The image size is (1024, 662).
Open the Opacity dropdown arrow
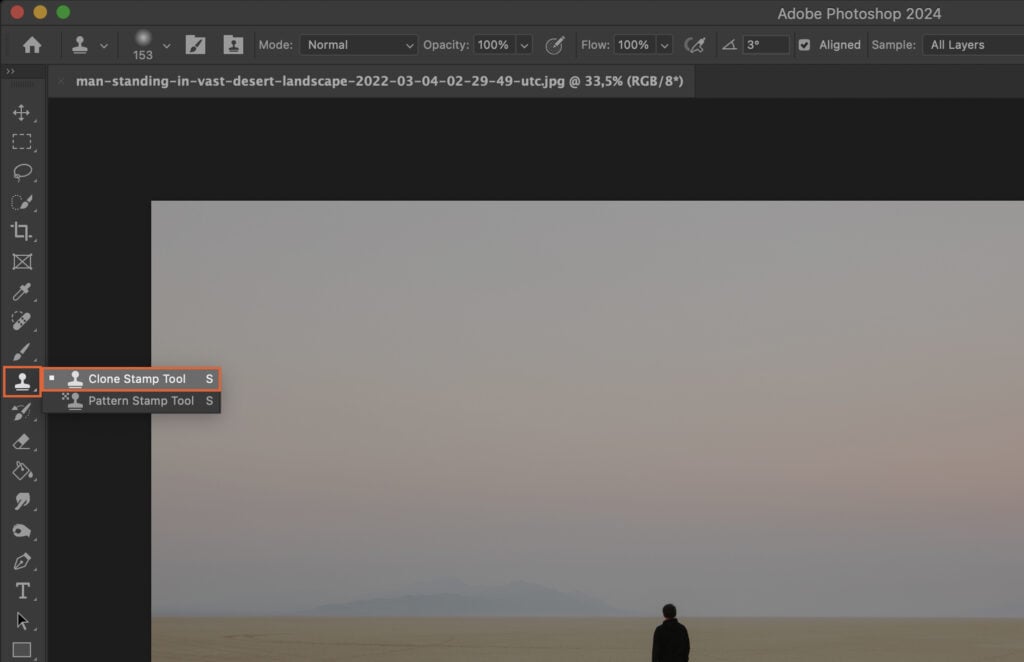click(x=524, y=44)
